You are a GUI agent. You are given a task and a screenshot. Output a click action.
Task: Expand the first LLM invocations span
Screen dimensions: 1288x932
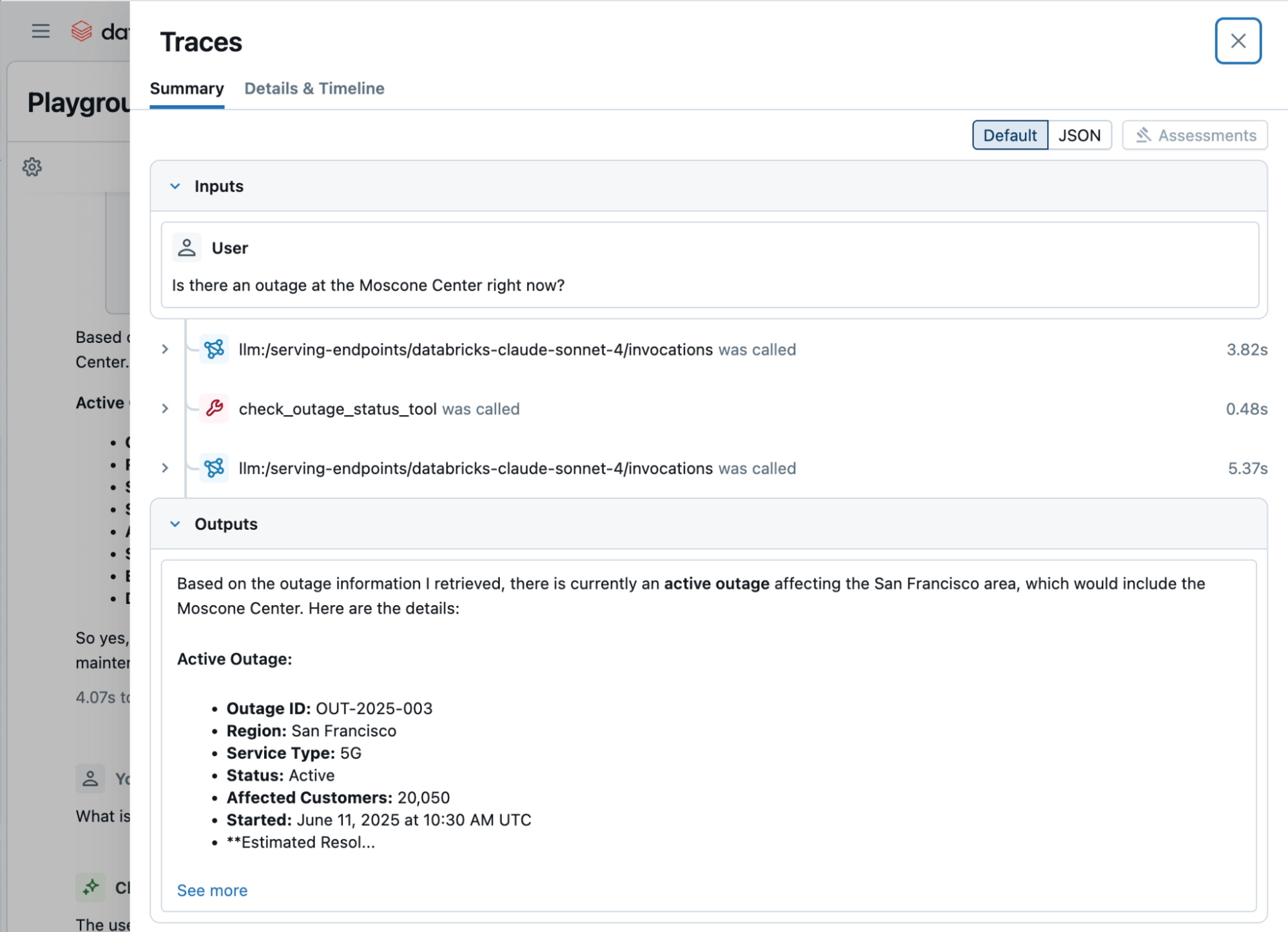pos(165,349)
